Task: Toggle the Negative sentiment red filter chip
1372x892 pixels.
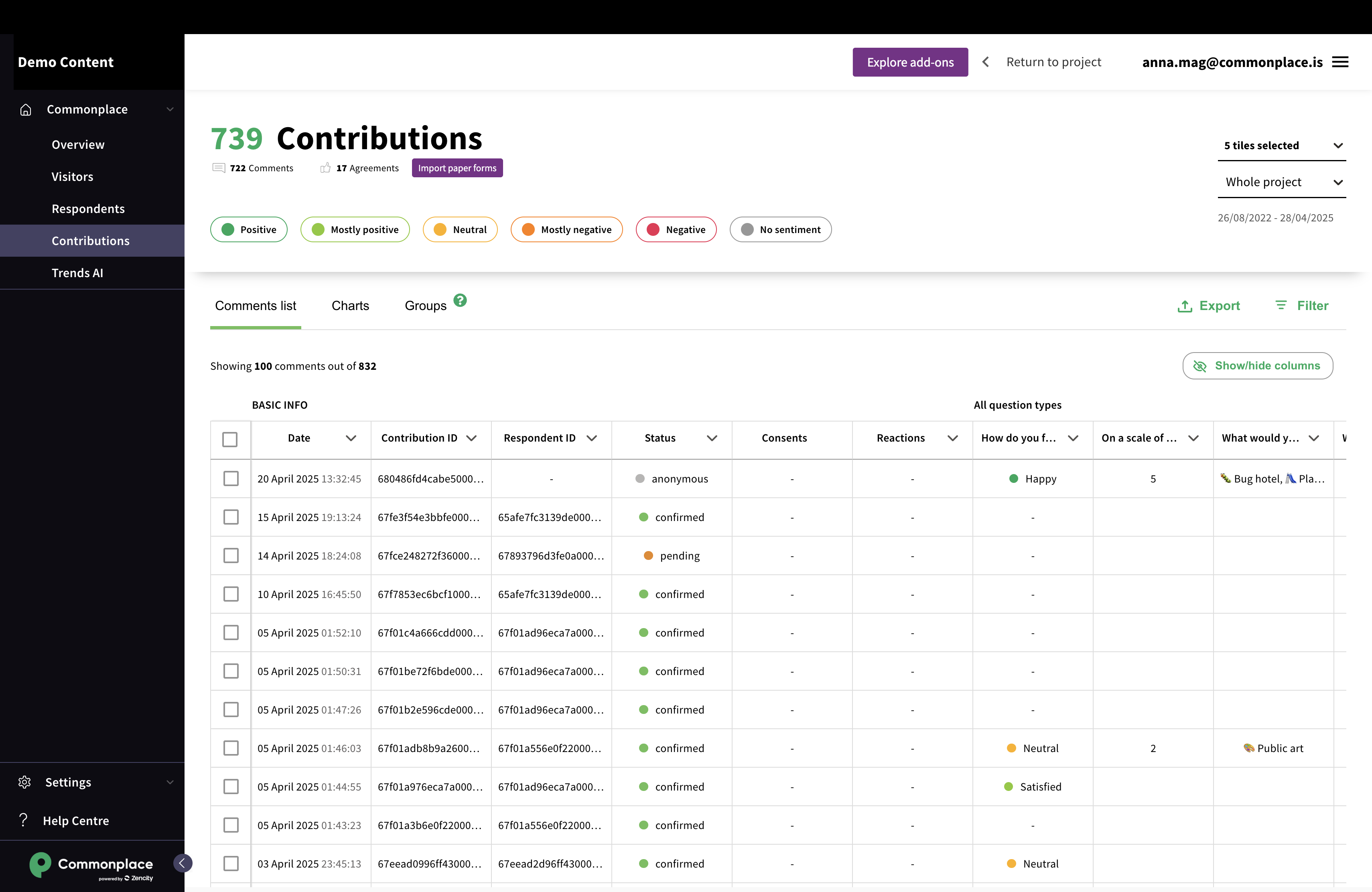Action: pos(676,229)
